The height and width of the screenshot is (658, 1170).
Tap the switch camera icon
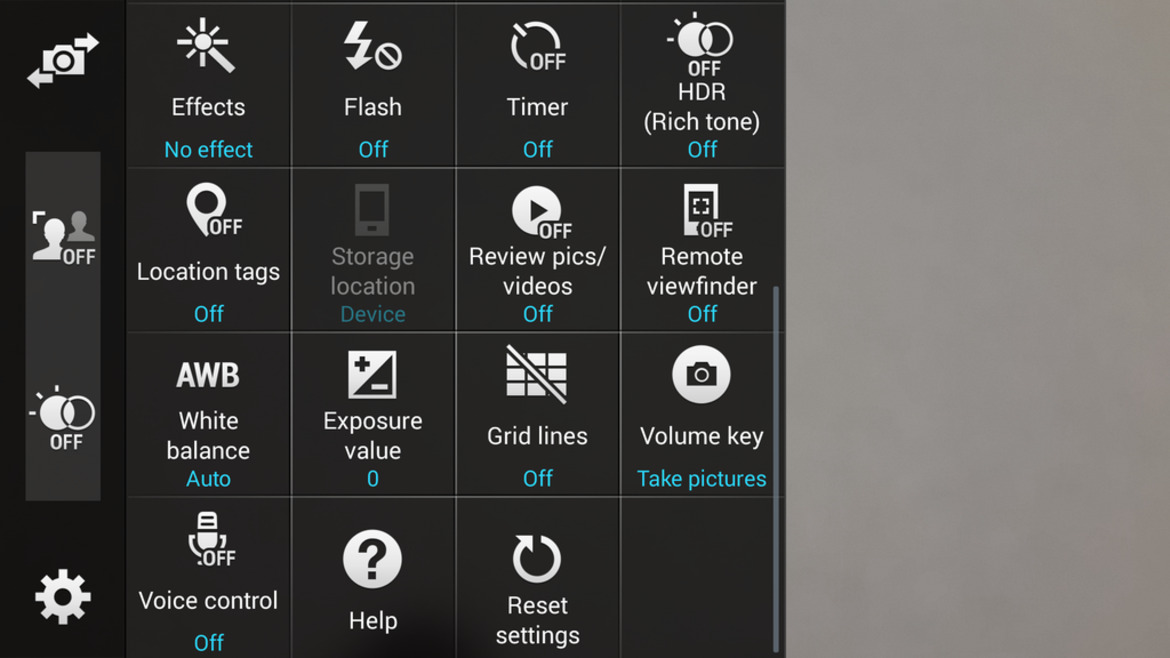[63, 60]
